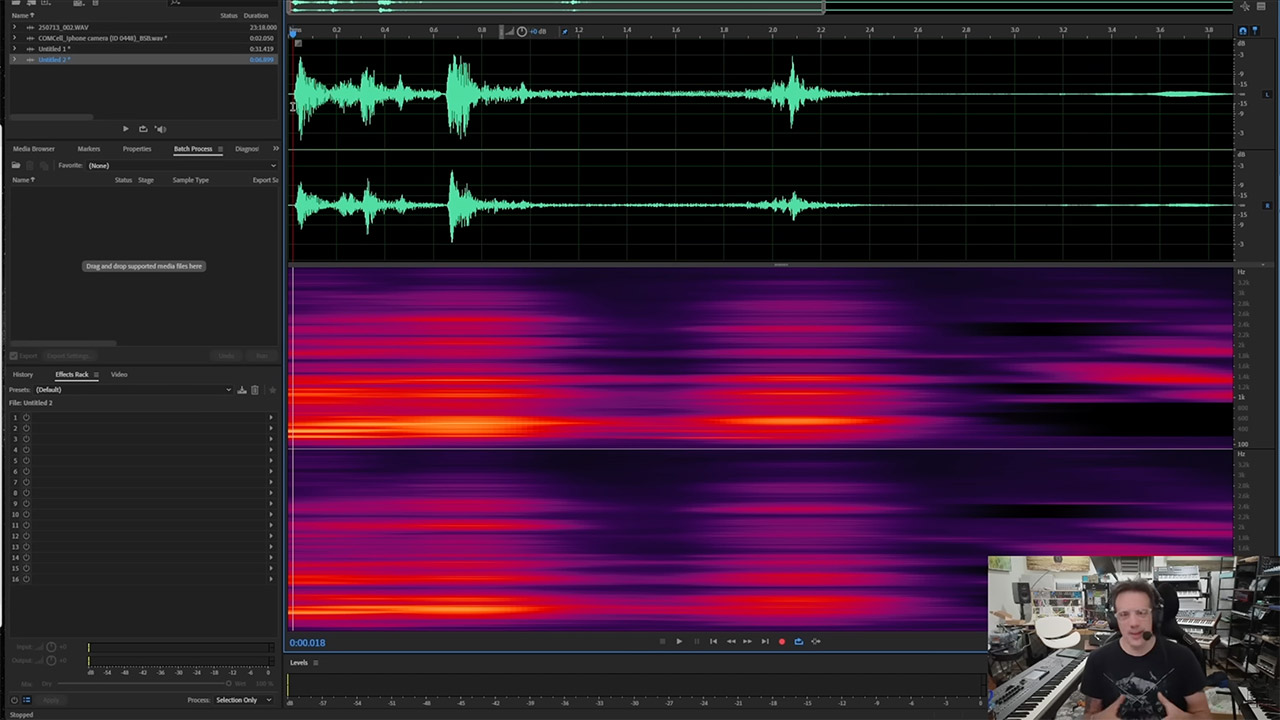Viewport: 1280px width, 720px height.
Task: Toggle Skip Selection button in transport
Action: coord(815,642)
